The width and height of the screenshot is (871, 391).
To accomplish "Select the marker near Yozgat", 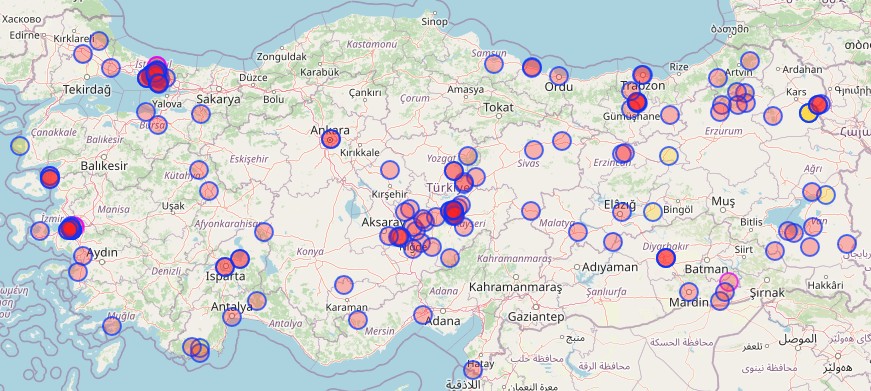I will (x=468, y=156).
